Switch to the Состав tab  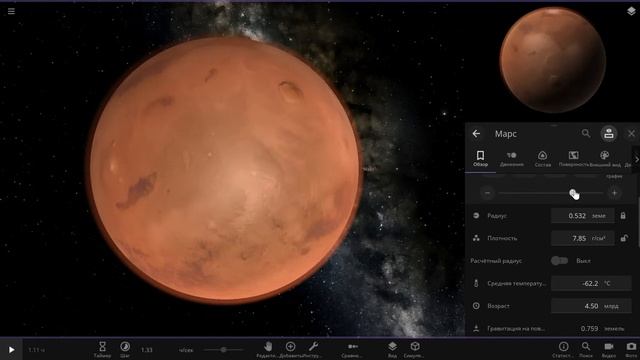tap(542, 158)
